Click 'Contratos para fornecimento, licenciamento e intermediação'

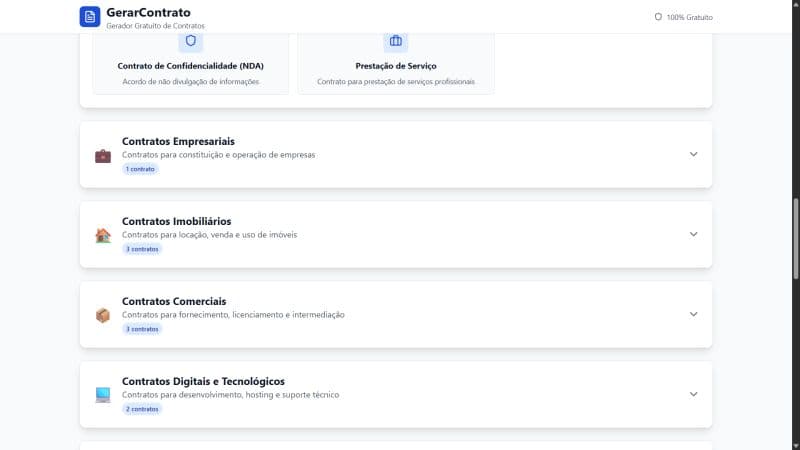tap(233, 315)
